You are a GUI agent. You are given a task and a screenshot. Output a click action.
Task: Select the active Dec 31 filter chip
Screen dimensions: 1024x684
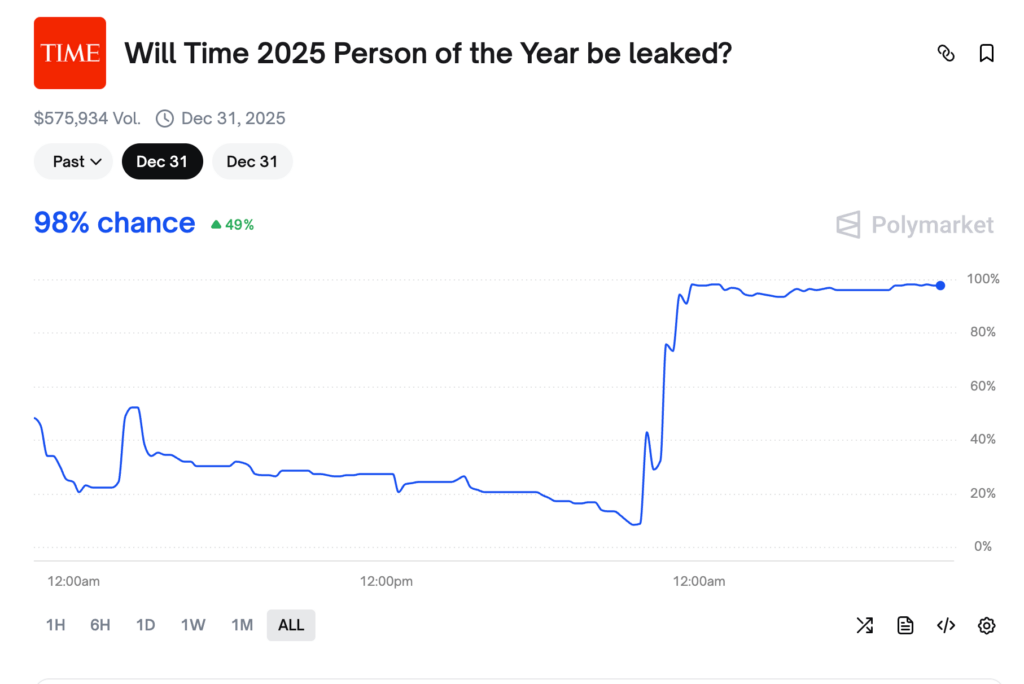(162, 161)
